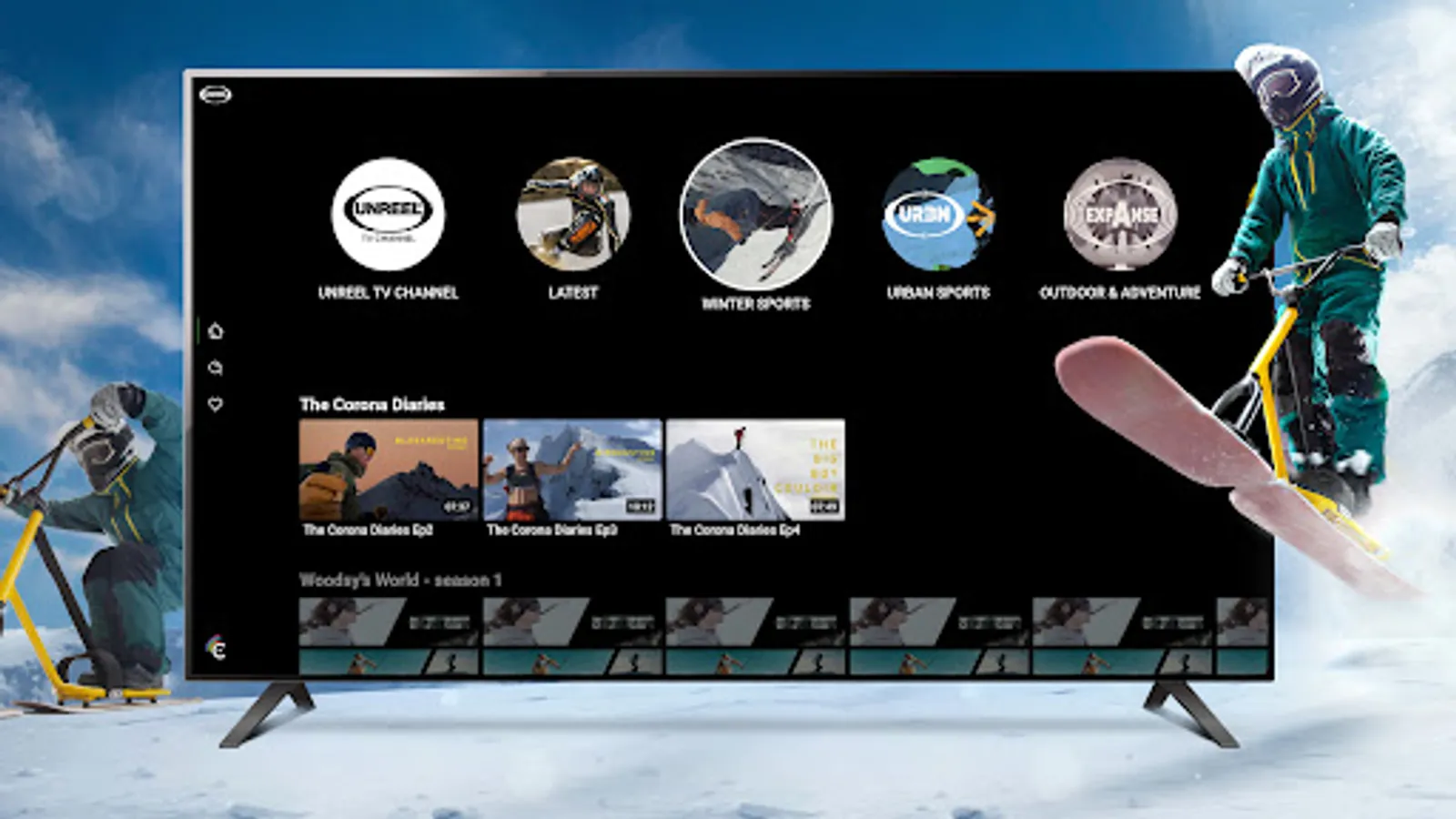Open the Favorites heart icon
The height and width of the screenshot is (819, 1456).
click(216, 404)
